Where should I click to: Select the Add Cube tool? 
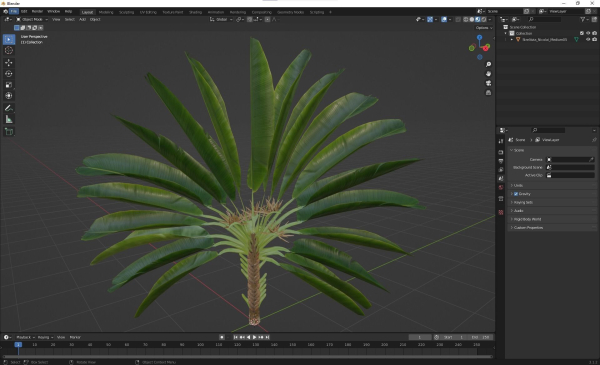9,132
